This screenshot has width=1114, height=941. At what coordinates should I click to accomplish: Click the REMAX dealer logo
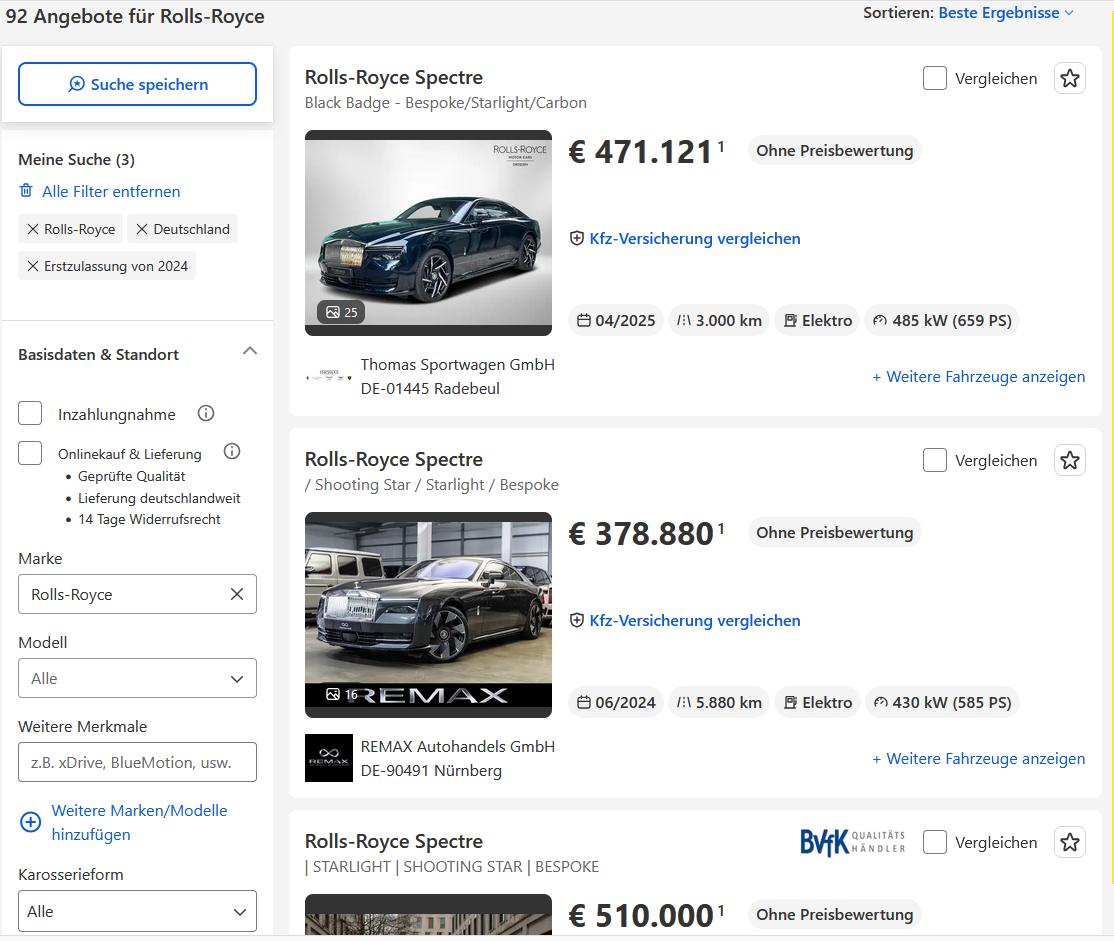click(329, 758)
